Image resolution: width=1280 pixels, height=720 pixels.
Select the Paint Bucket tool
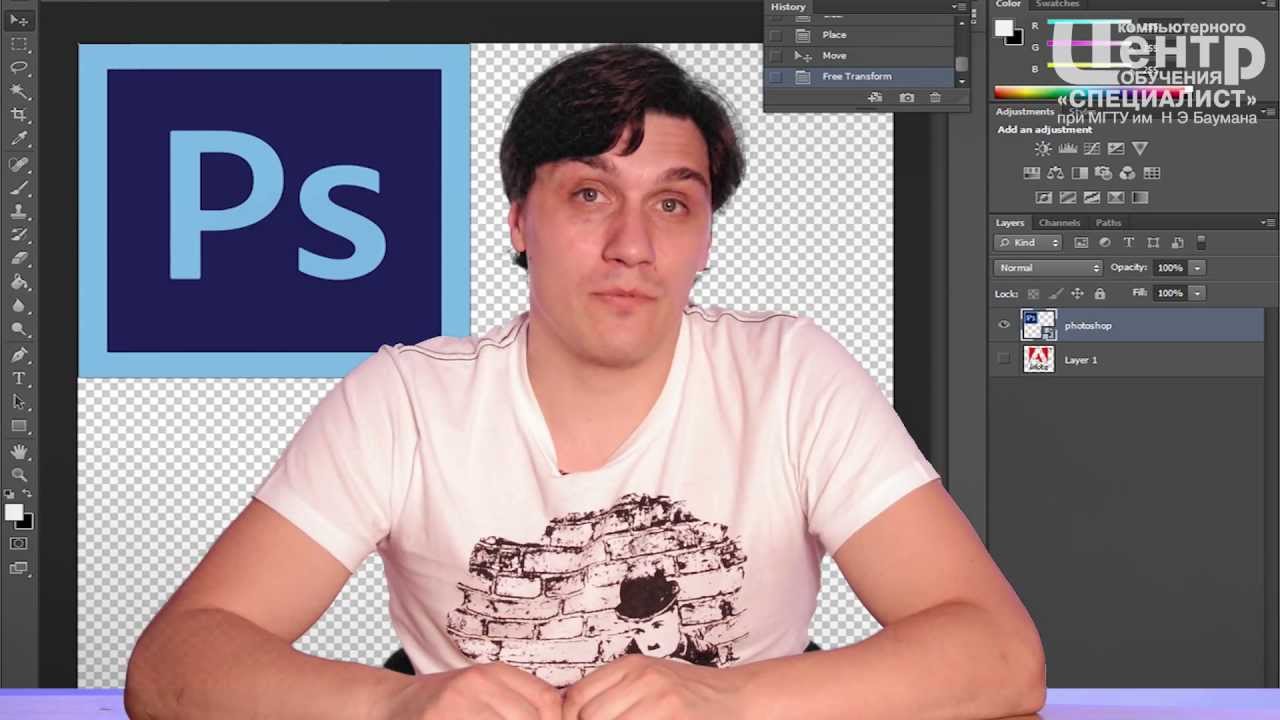tap(19, 283)
